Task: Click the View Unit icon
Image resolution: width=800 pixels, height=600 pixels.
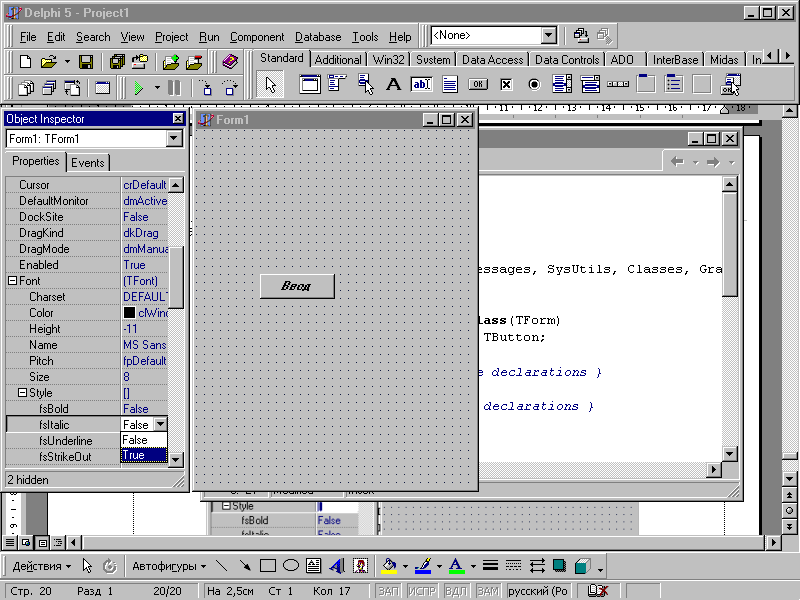Action: coord(26,88)
